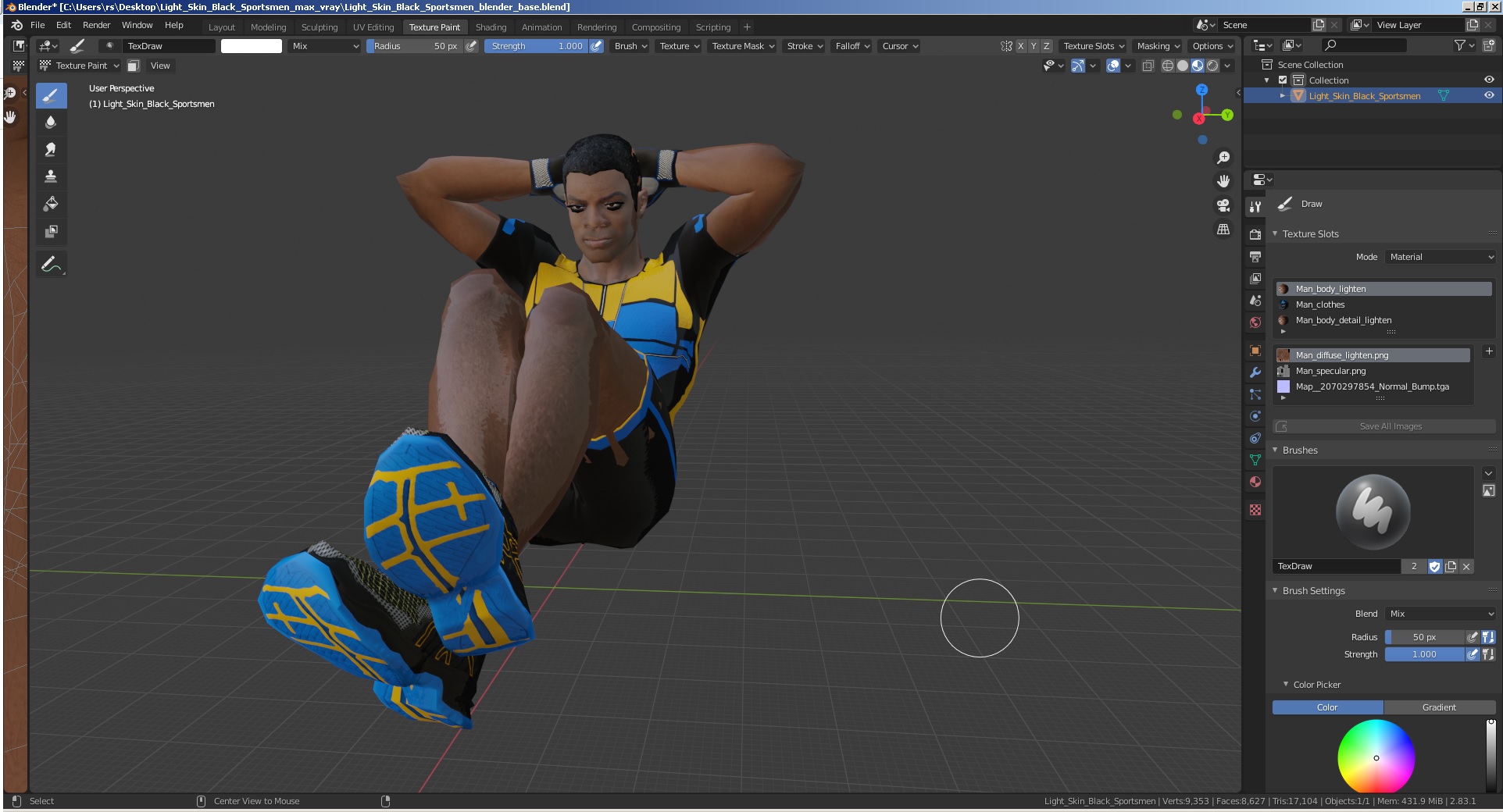Open Brush Settings Blend dropdown
Viewport: 1503px width, 812px height.
click(1441, 614)
